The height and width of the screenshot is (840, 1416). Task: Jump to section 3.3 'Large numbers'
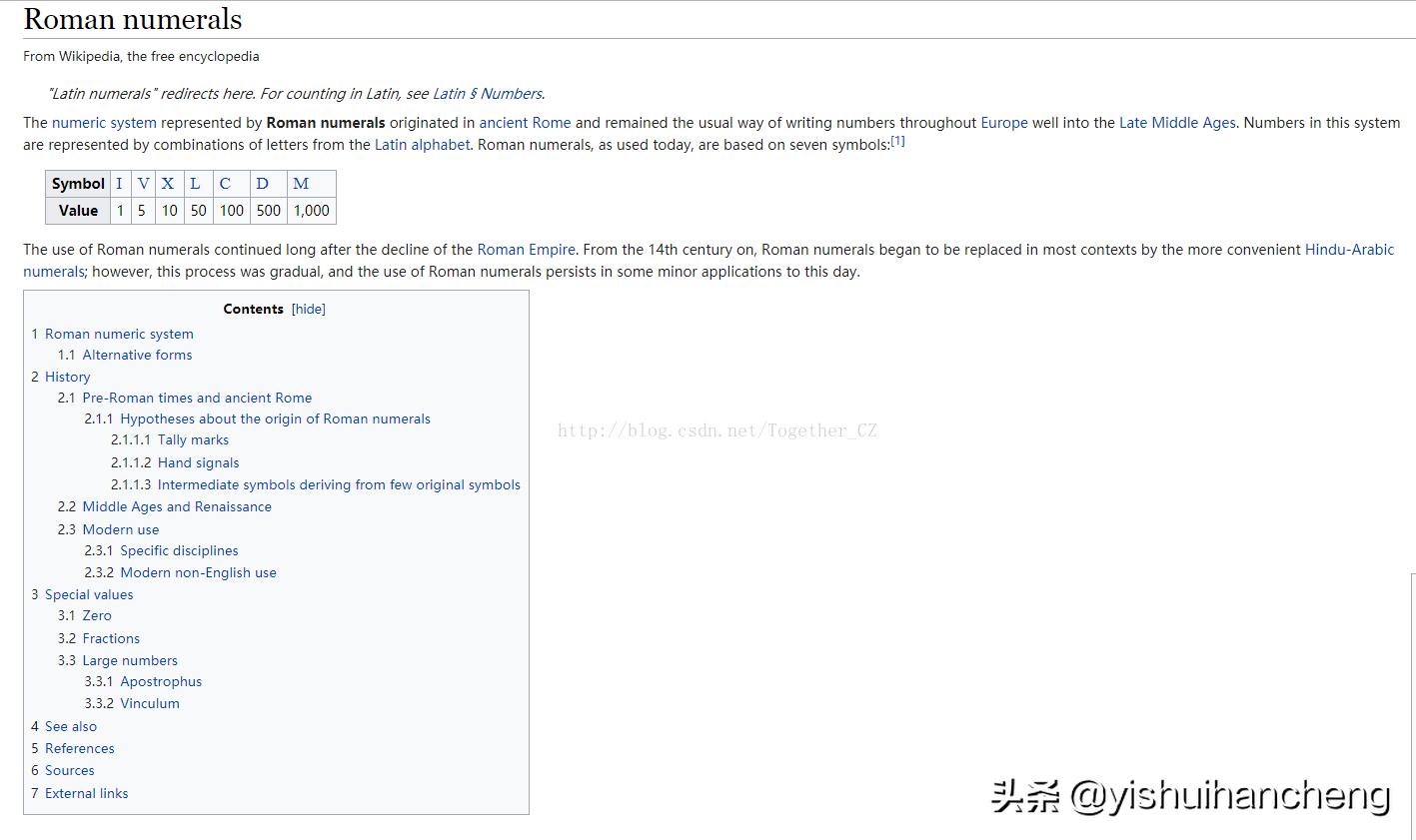[x=130, y=660]
